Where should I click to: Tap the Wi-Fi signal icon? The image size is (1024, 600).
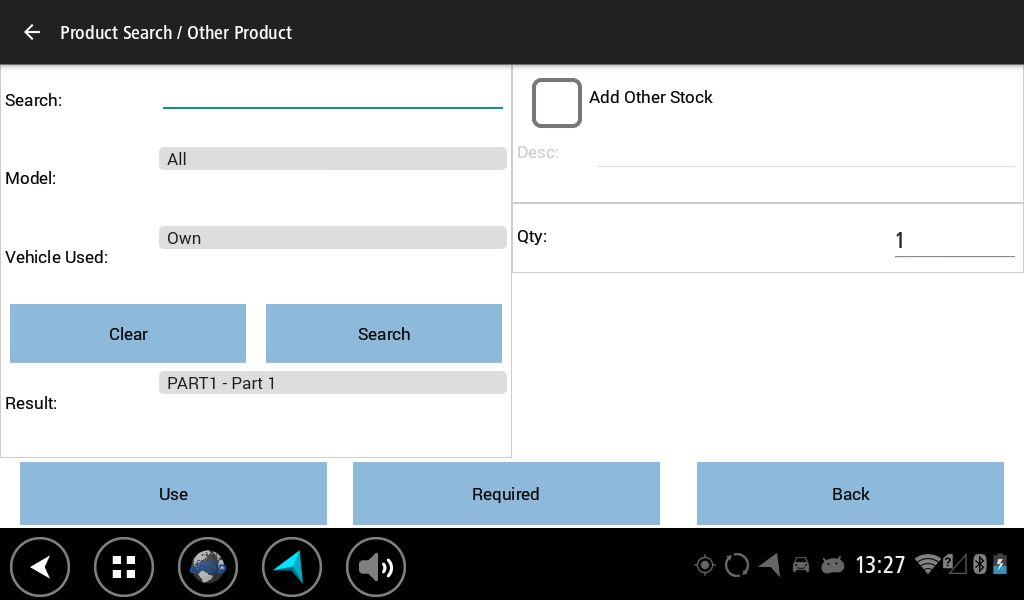tap(927, 564)
